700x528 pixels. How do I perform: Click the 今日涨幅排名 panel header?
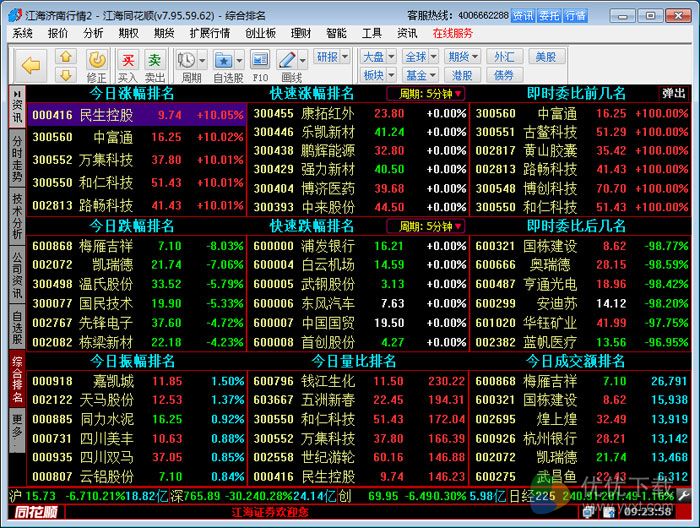tap(132, 93)
